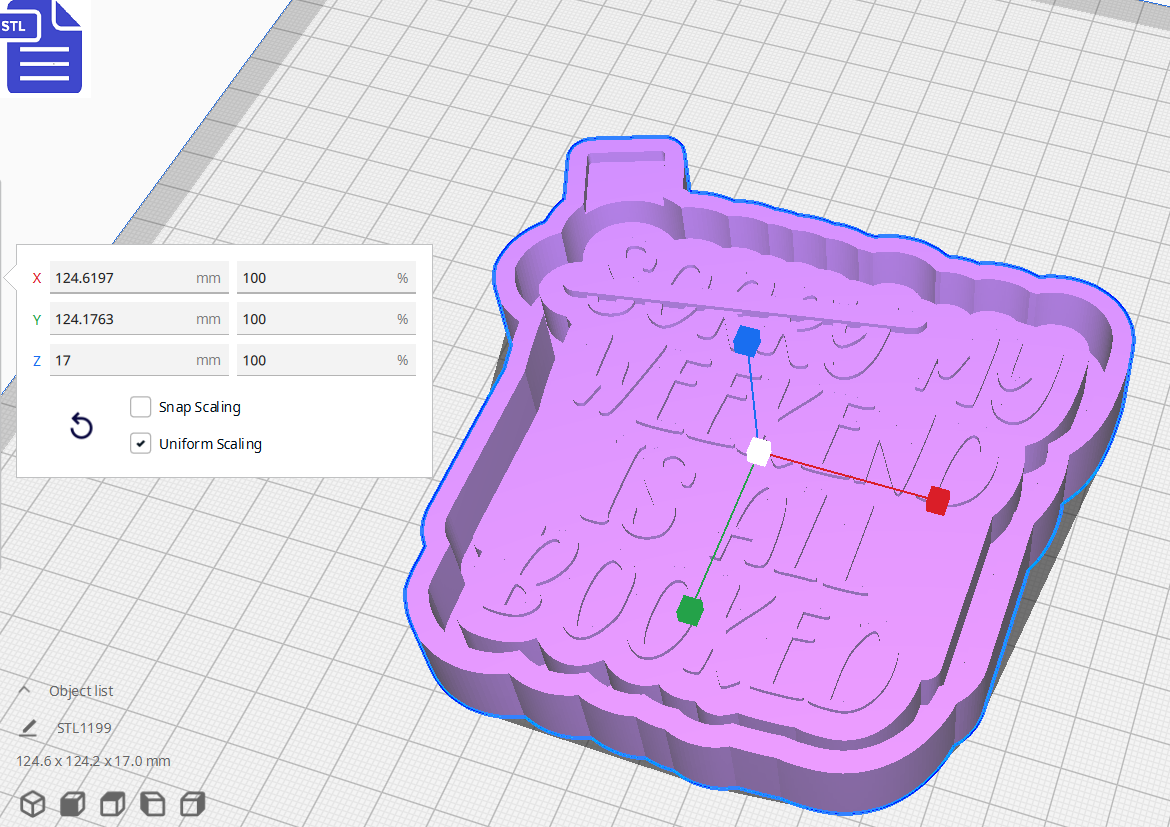1170x827 pixels.
Task: Click the X scale percentage field
Action: pos(326,277)
